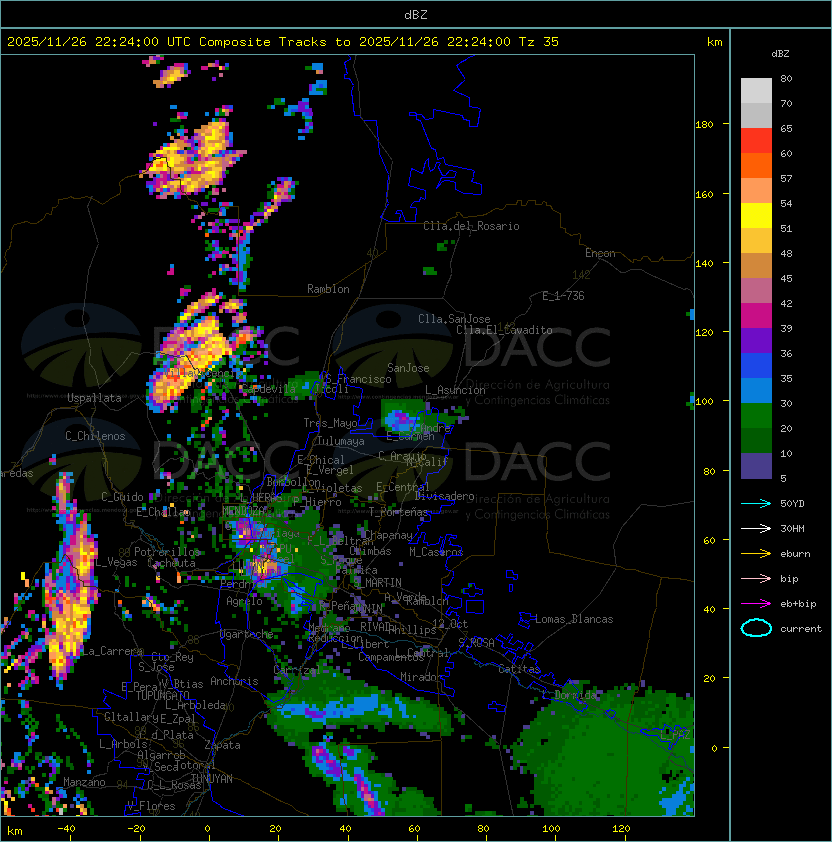
Task: Click the 'L_Vegas' map label
Action: tap(116, 562)
